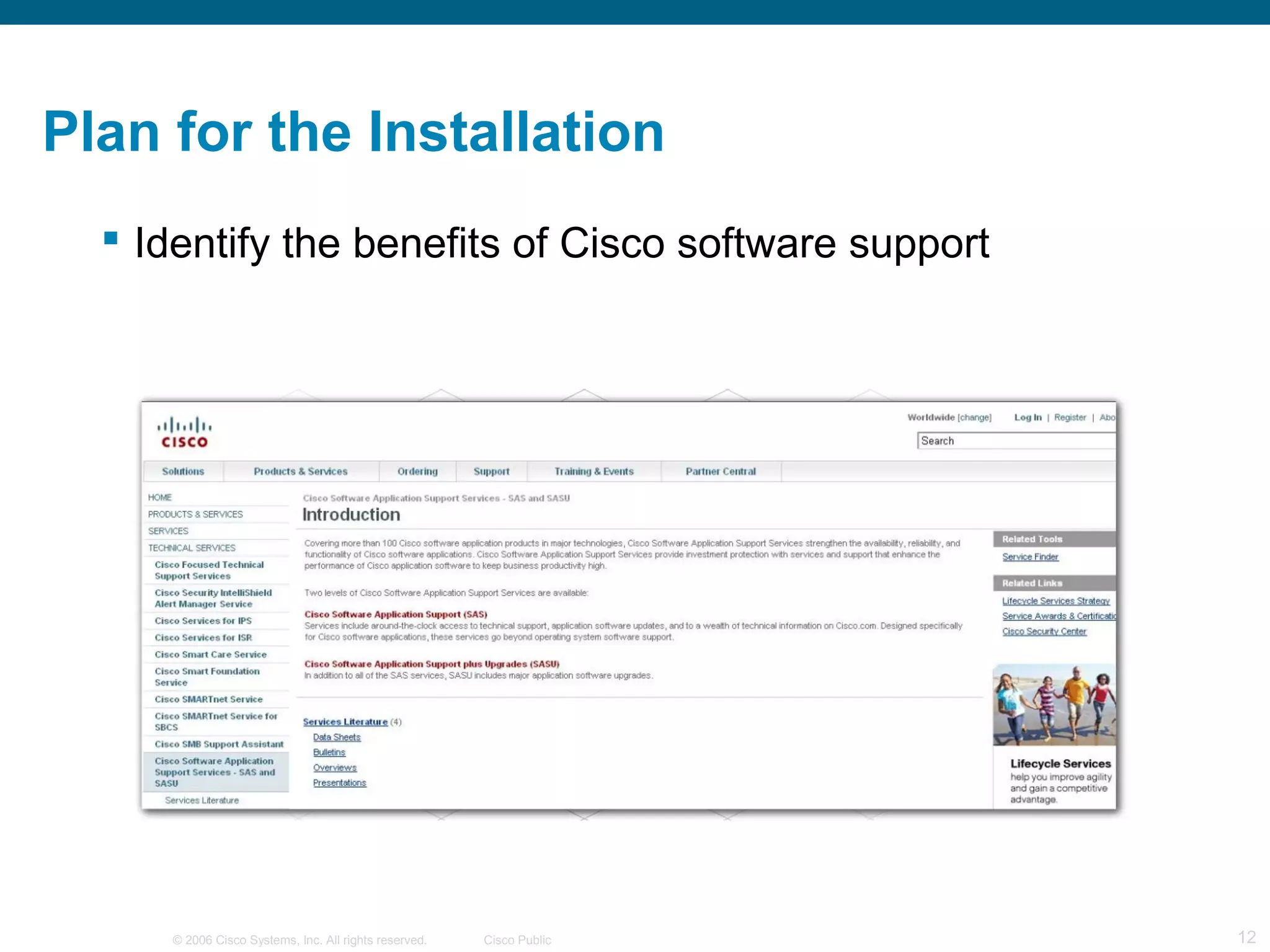
Task: Open Cisco SMARTnet Service for SBCS
Action: (216, 721)
